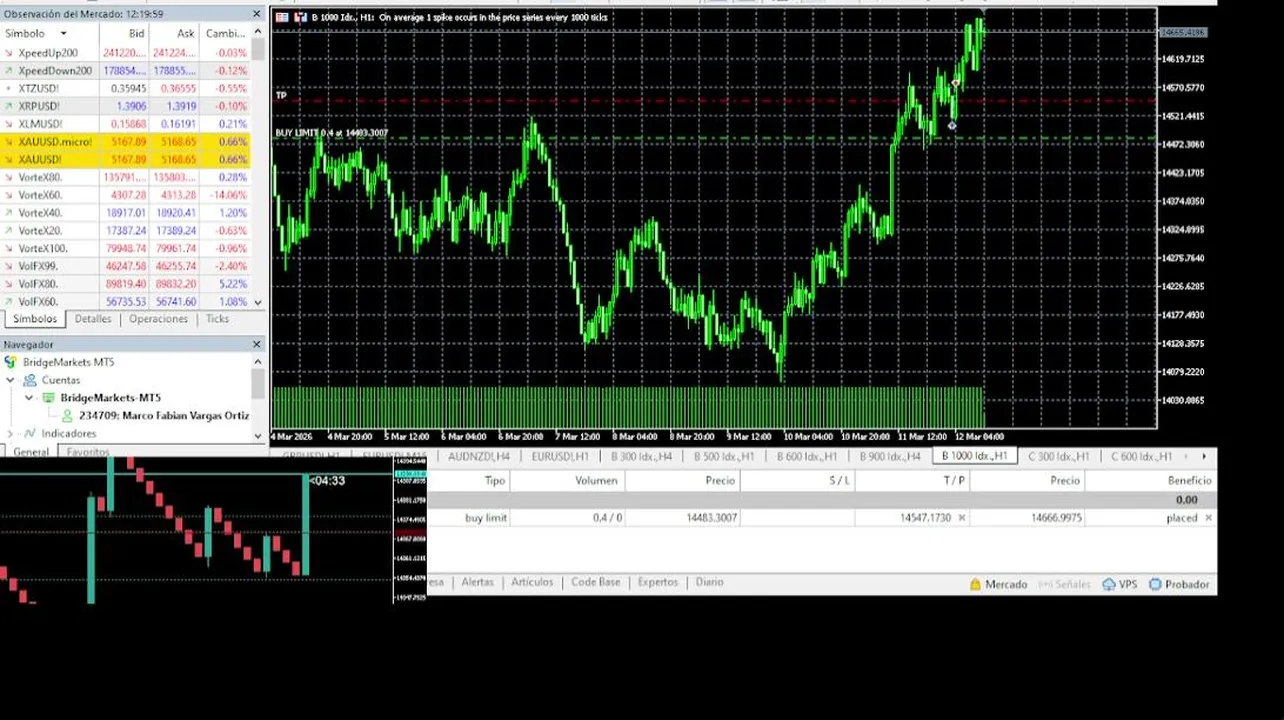Image resolution: width=1284 pixels, height=720 pixels.
Task: Click the Navegador scrollbar down arrow
Action: [x=258, y=435]
